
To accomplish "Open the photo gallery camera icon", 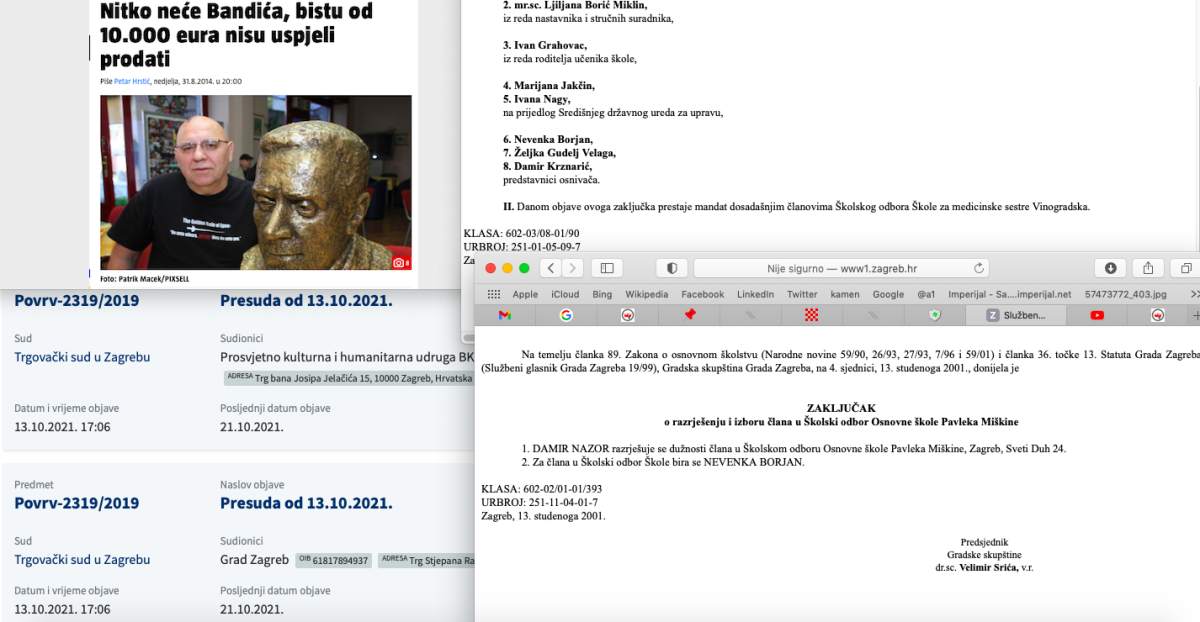I will [399, 261].
